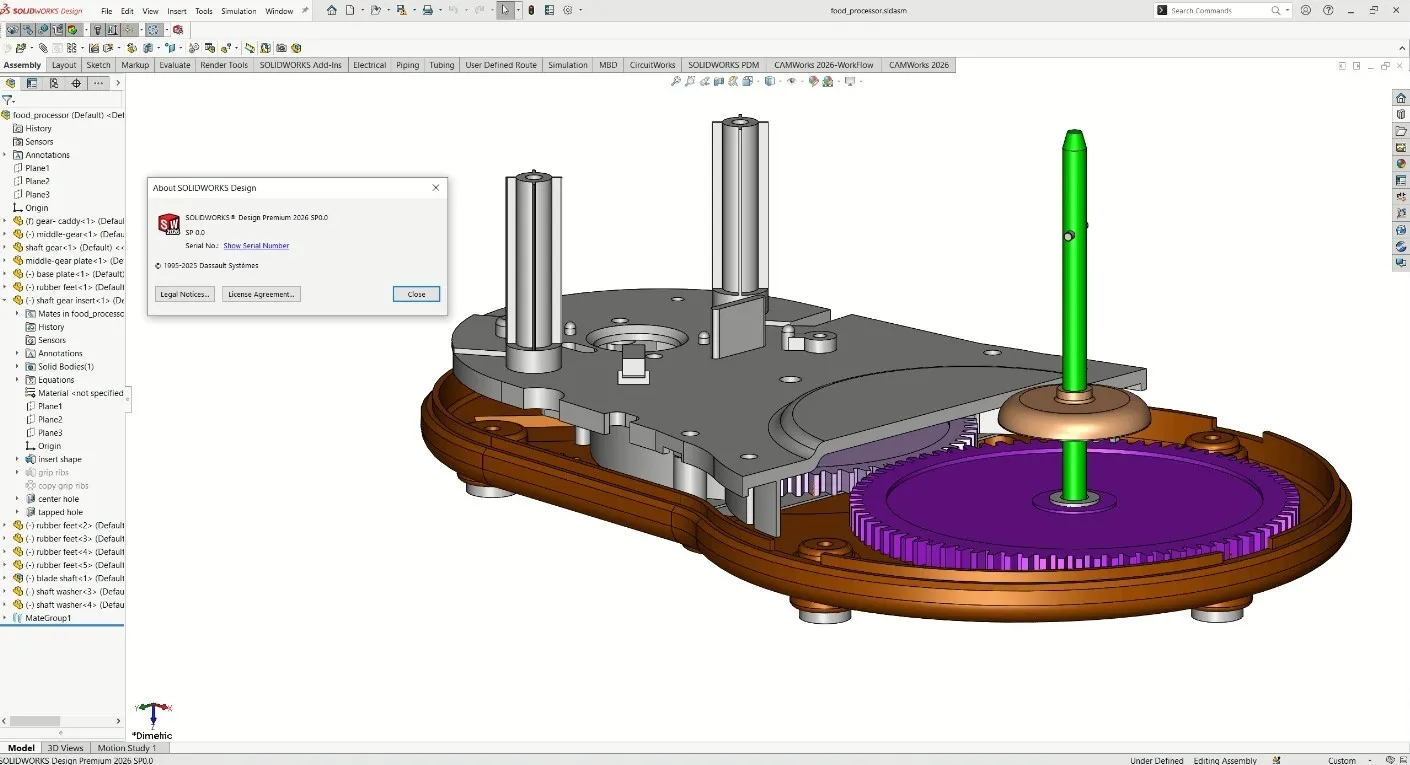Open the DimXpertManager crosshair tab
This screenshot has height=765, width=1410.
(76, 83)
